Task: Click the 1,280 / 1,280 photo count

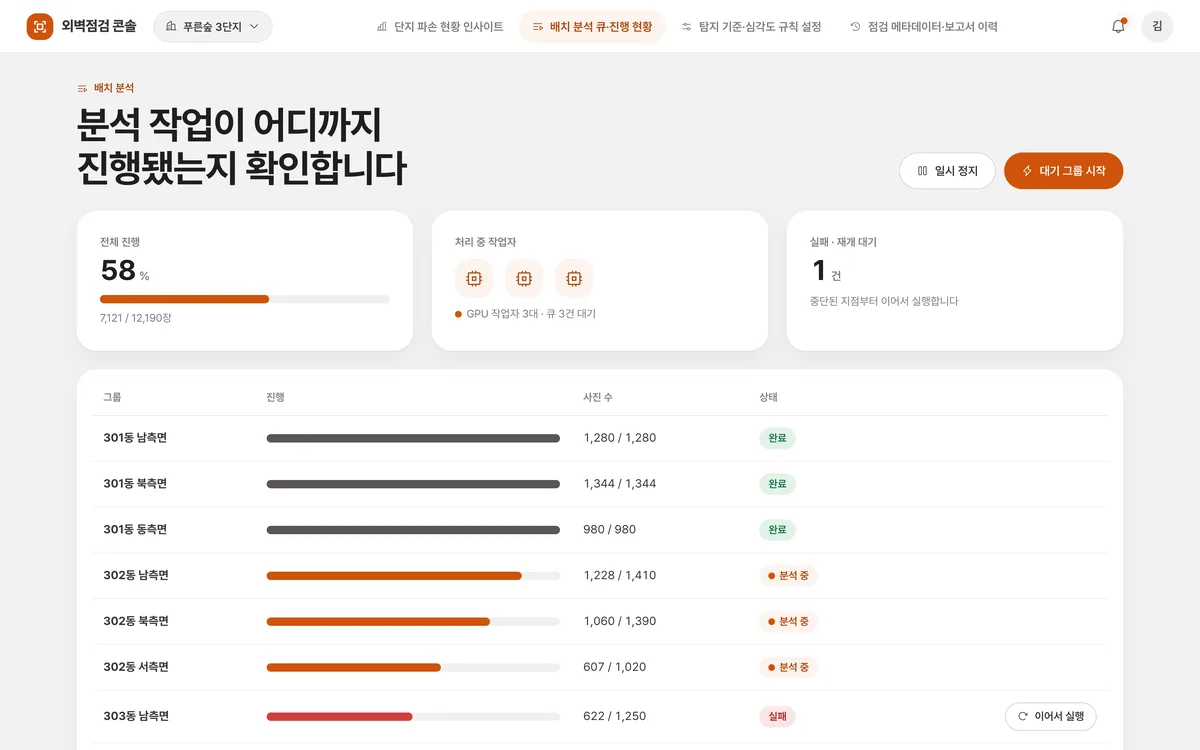Action: pos(620,438)
